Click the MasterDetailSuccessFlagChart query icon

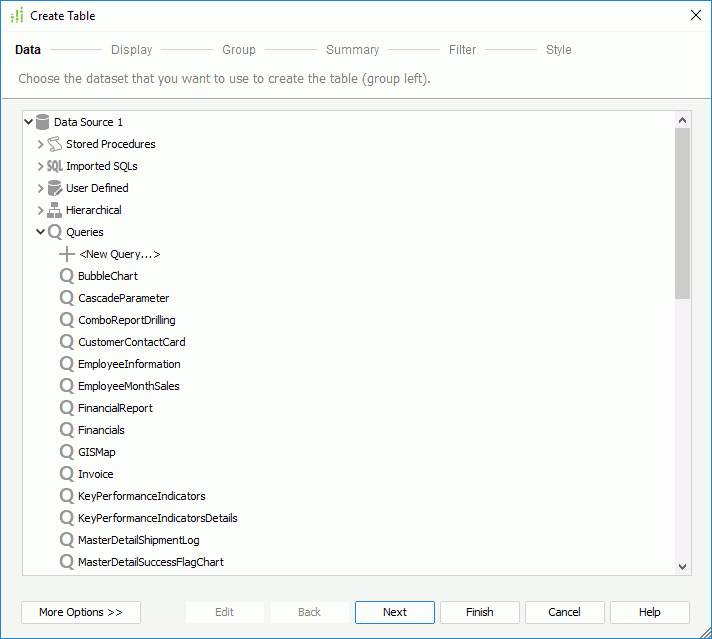pos(67,562)
